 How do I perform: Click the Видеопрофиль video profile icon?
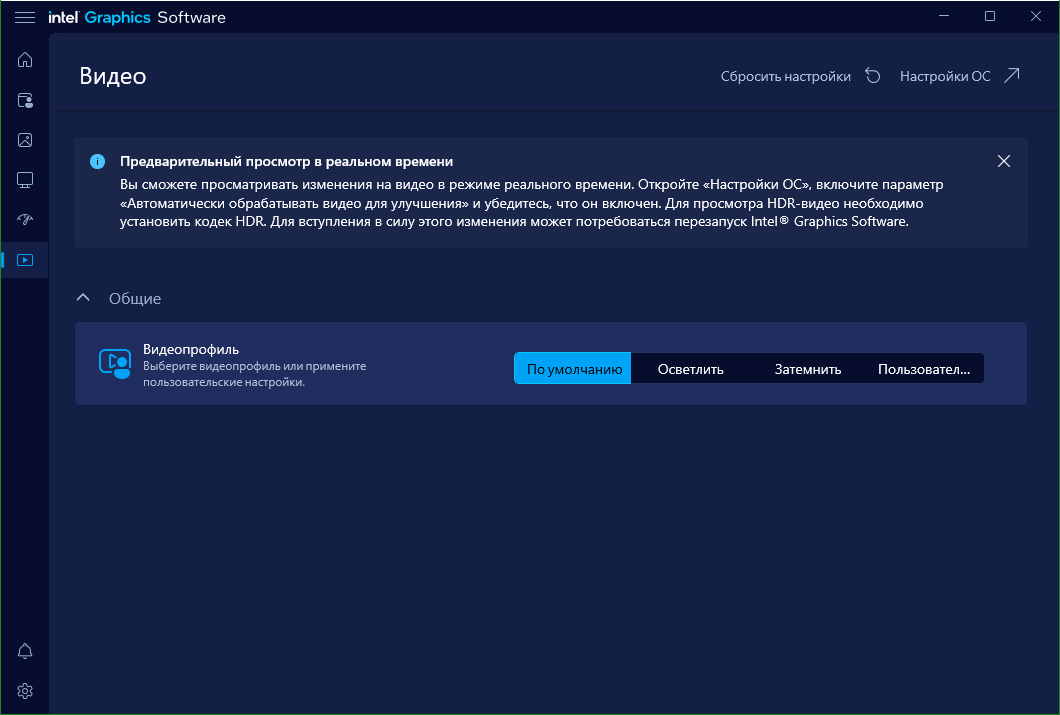tap(115, 364)
